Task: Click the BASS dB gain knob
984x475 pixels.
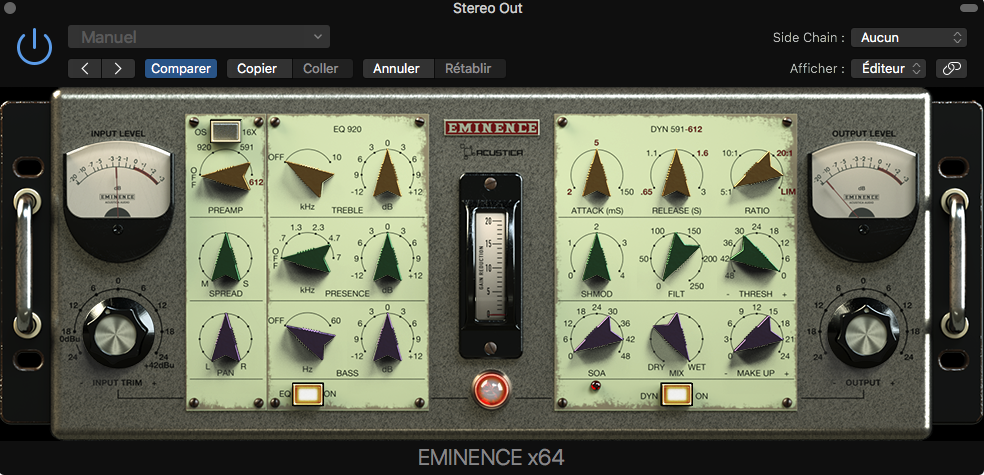Action: [387, 339]
